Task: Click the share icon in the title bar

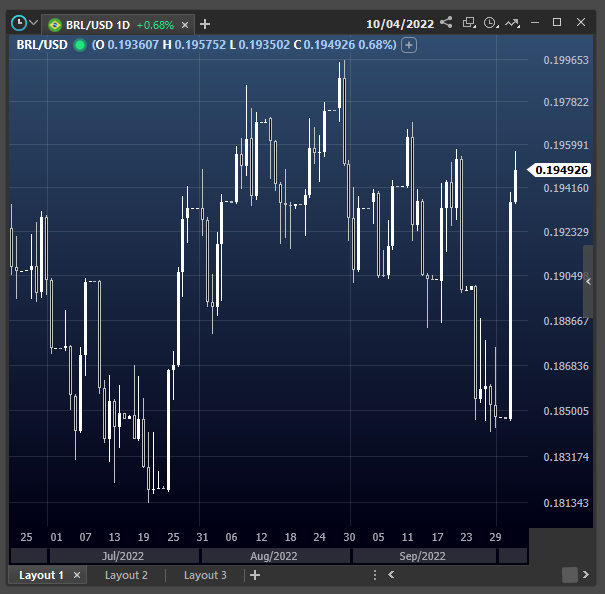Action: (446, 22)
